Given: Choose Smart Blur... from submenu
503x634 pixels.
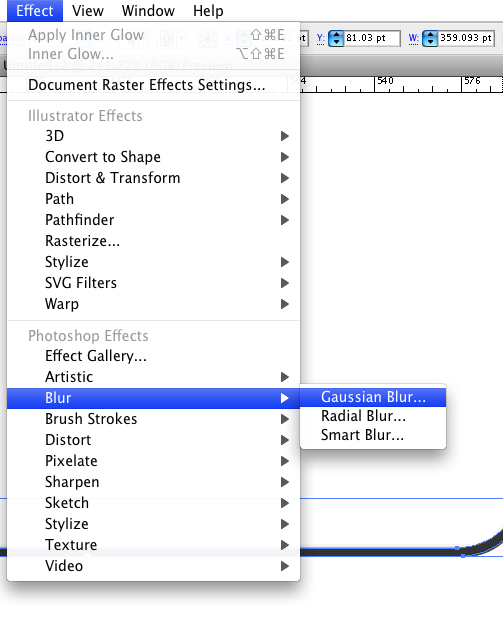Looking at the screenshot, I should 373,435.
